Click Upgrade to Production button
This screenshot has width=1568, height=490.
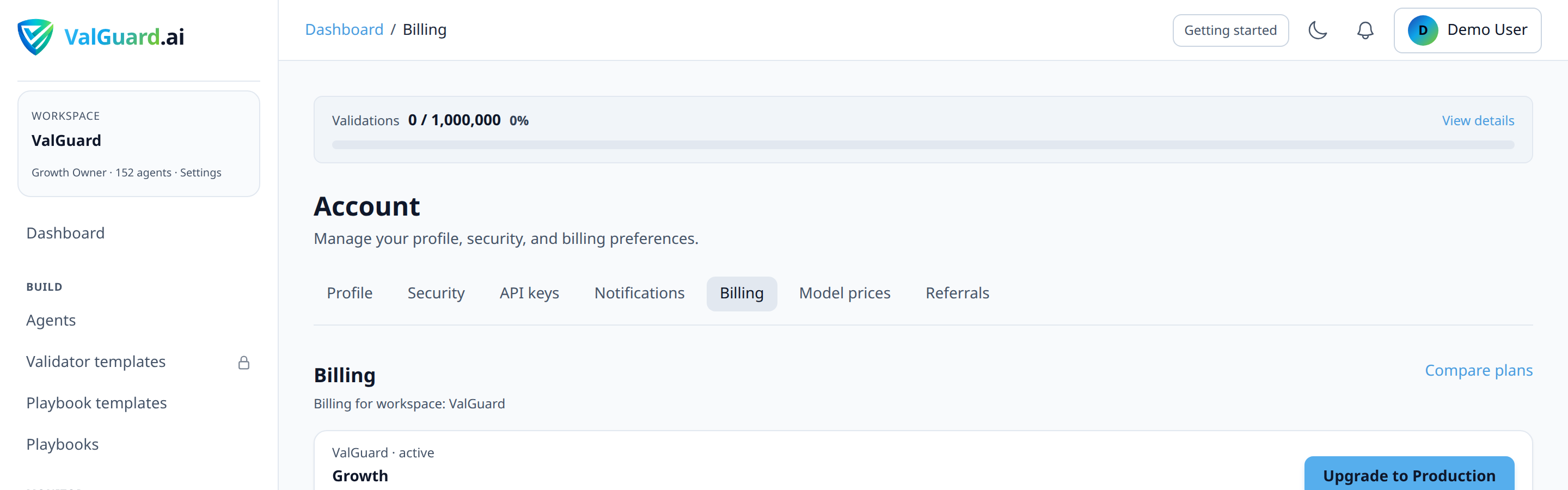(1408, 475)
